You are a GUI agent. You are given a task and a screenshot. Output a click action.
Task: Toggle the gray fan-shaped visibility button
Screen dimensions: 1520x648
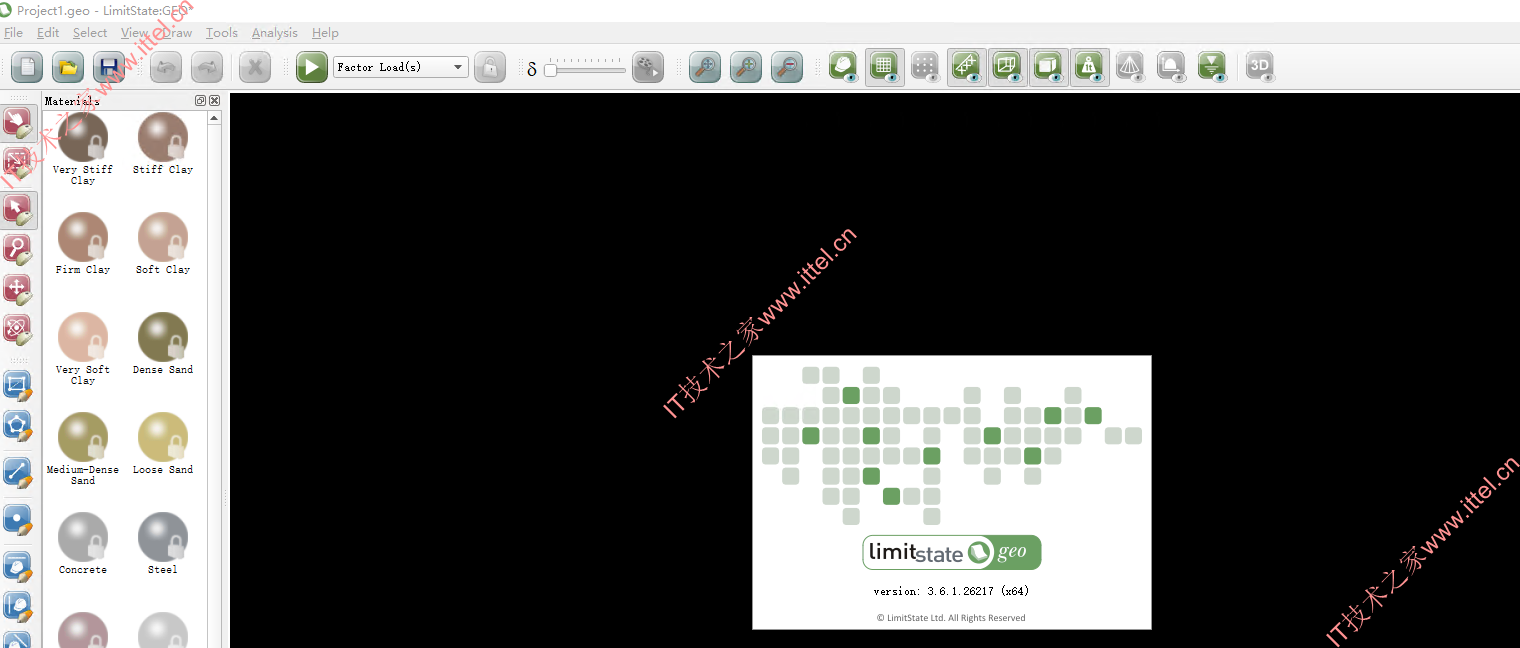click(x=1130, y=67)
